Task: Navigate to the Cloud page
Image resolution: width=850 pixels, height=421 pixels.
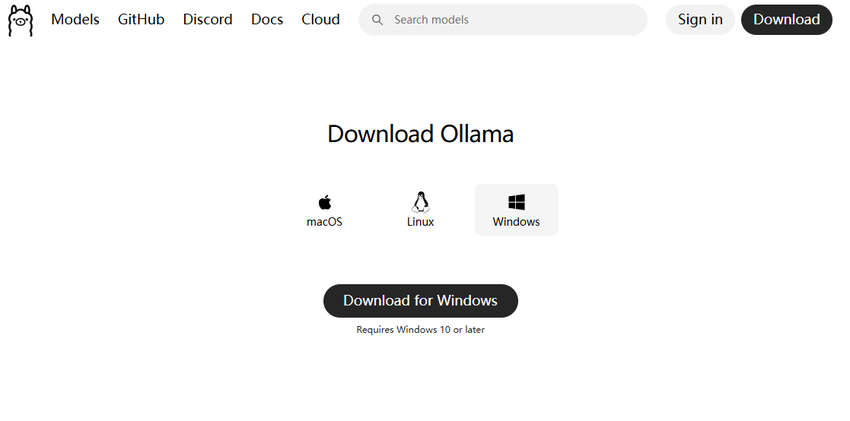Action: click(x=320, y=20)
